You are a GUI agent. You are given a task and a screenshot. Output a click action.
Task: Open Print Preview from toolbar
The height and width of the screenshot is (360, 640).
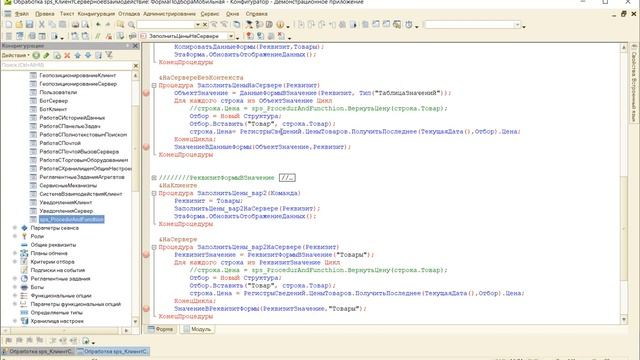(85, 25)
